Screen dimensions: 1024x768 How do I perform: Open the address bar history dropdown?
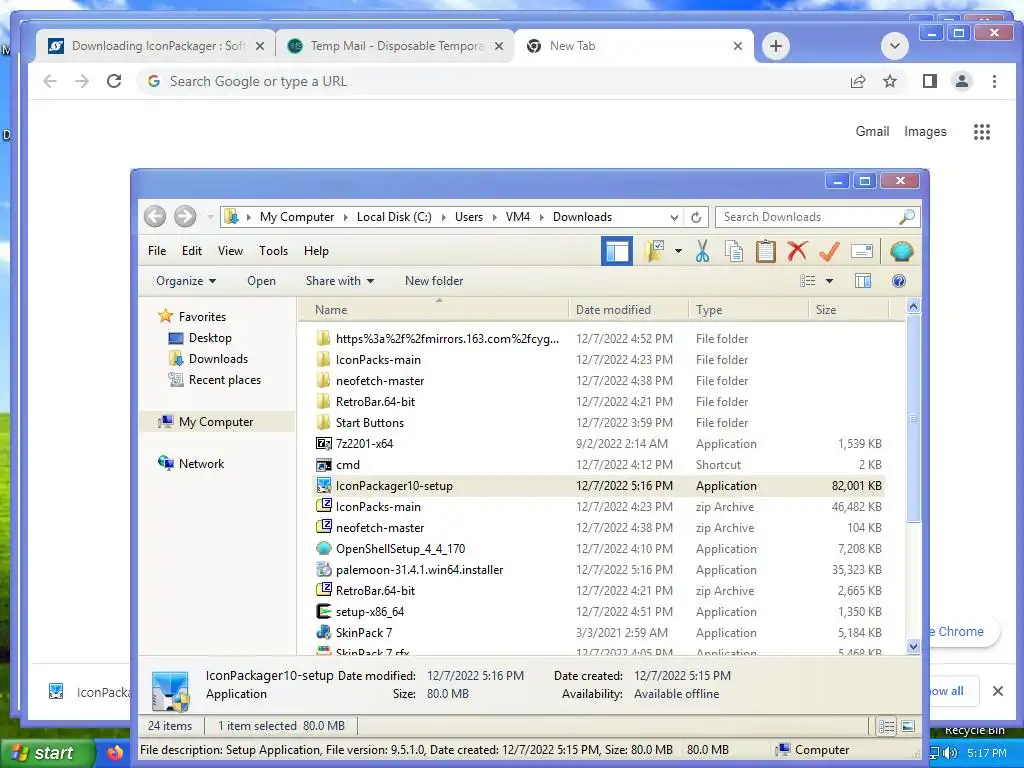click(x=674, y=217)
